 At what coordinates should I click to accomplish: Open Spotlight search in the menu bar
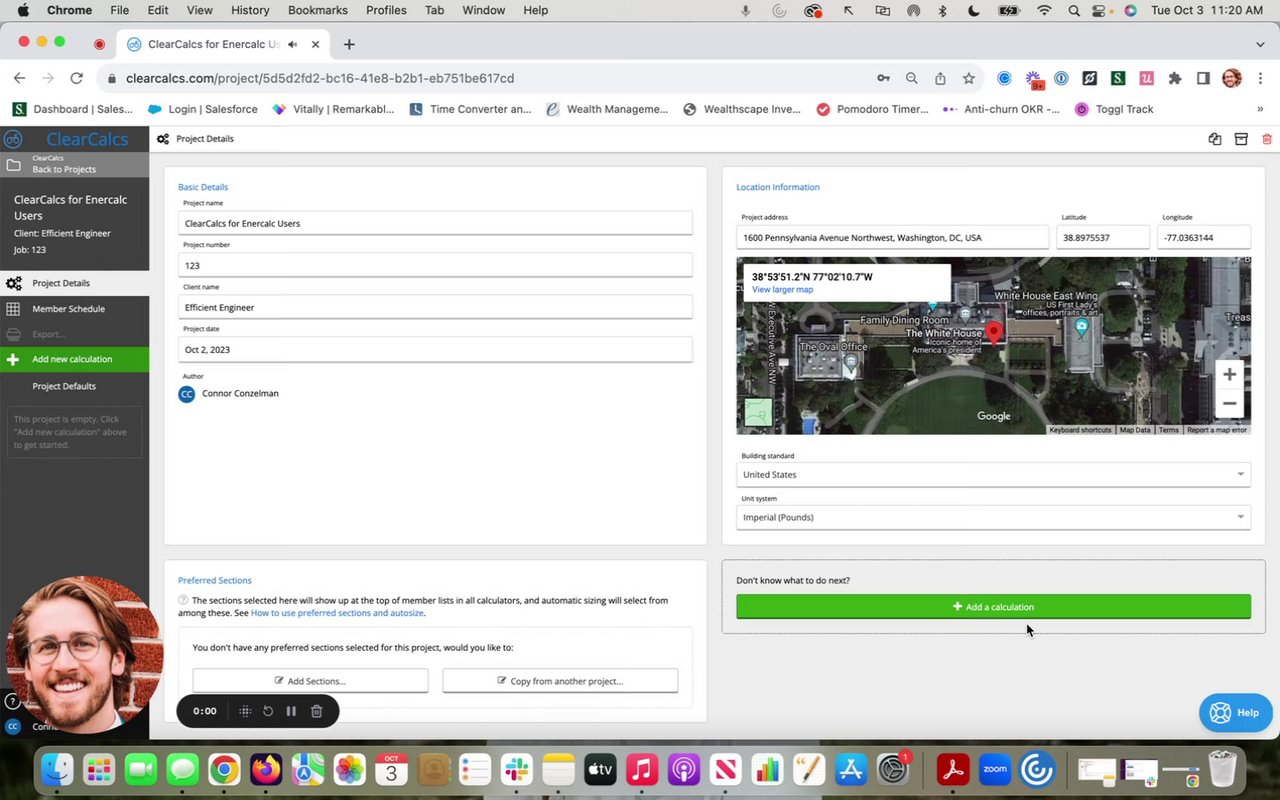[1074, 10]
